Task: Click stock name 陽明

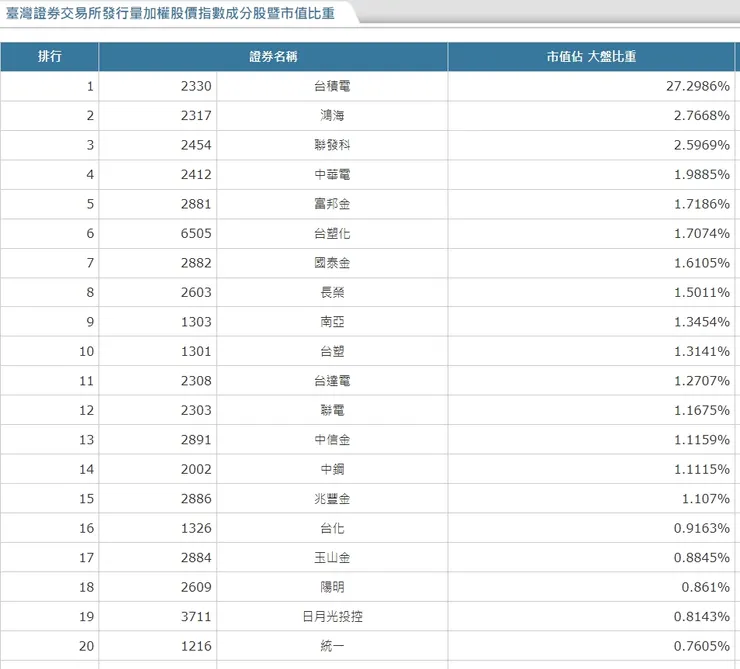Action: [332, 587]
